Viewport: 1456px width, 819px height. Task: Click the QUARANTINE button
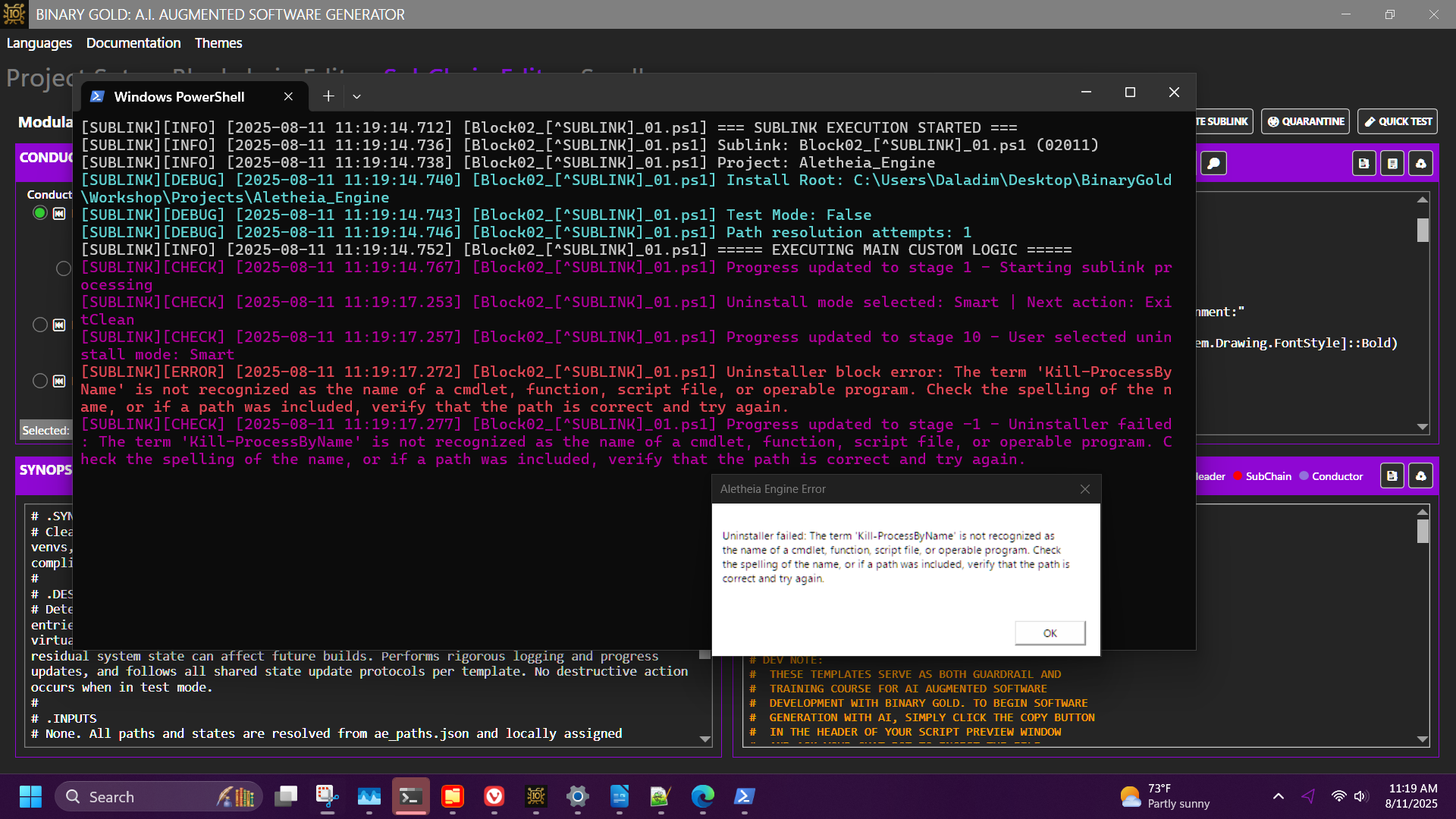1305,121
